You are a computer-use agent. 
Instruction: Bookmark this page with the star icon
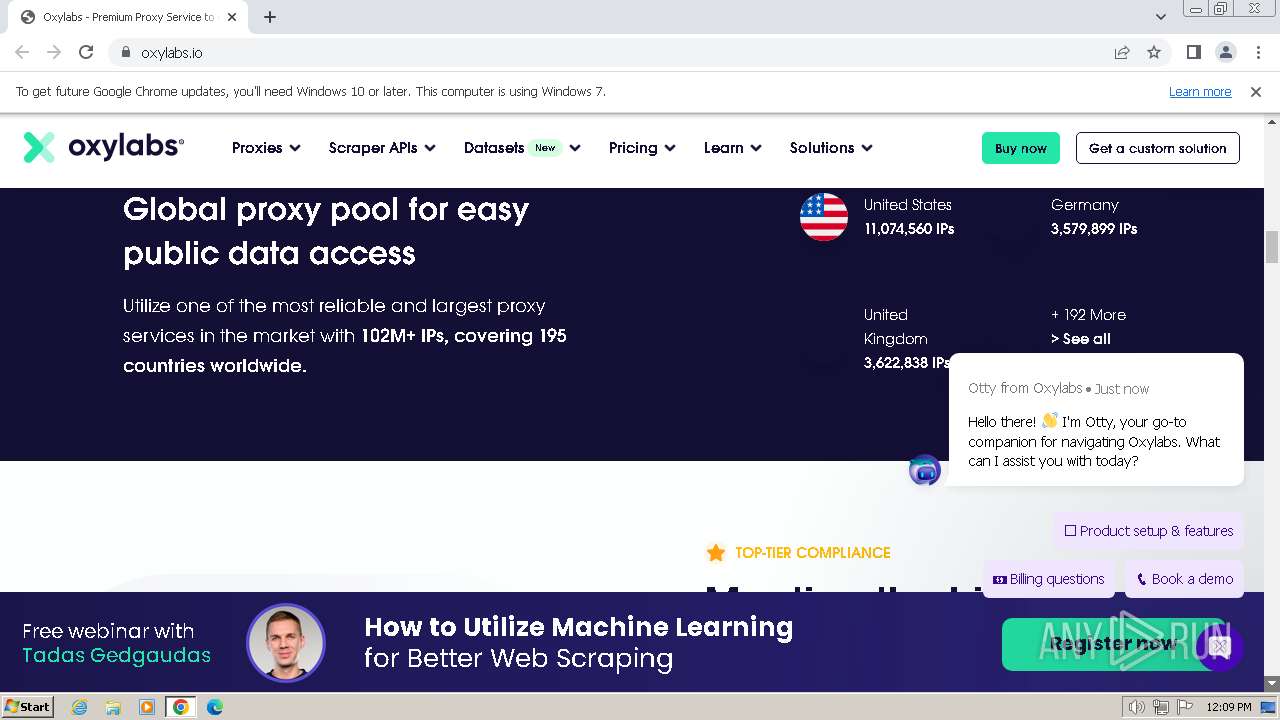pyautogui.click(x=1154, y=52)
